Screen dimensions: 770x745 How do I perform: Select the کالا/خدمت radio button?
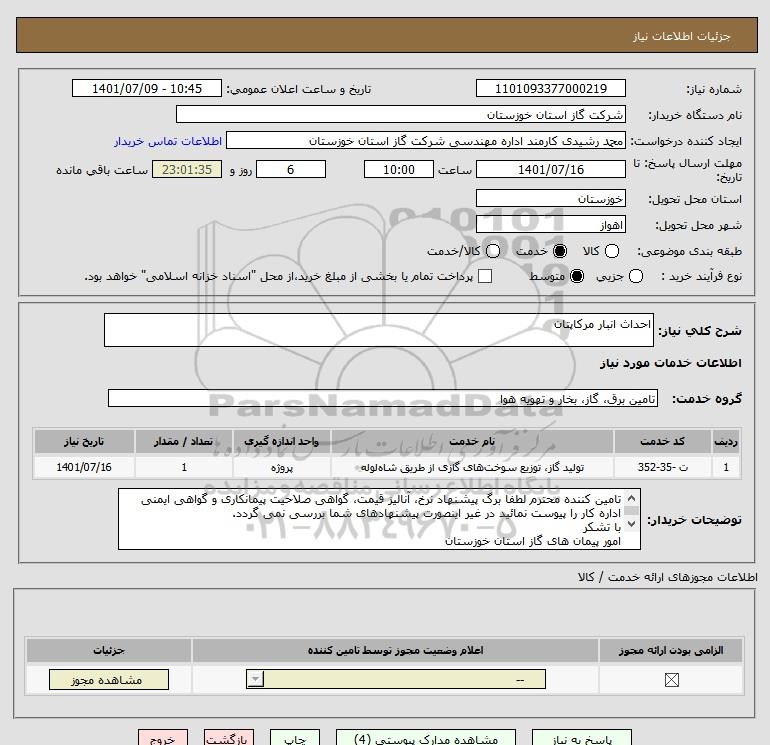[x=493, y=251]
